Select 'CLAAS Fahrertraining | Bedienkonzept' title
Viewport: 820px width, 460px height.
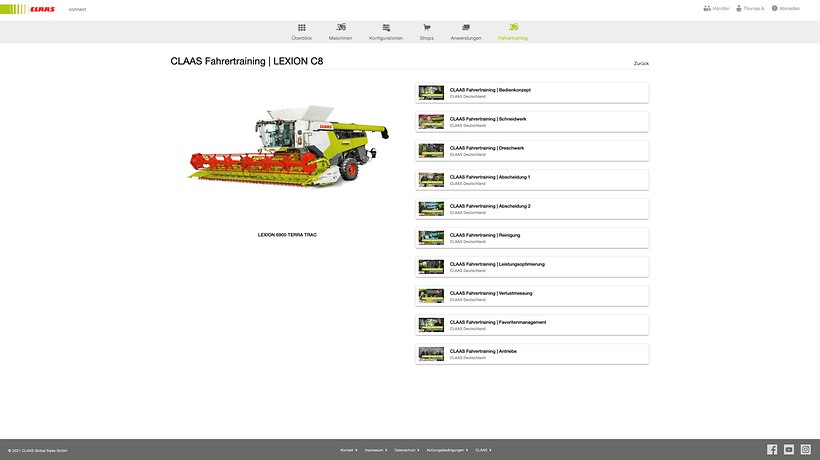pos(490,90)
